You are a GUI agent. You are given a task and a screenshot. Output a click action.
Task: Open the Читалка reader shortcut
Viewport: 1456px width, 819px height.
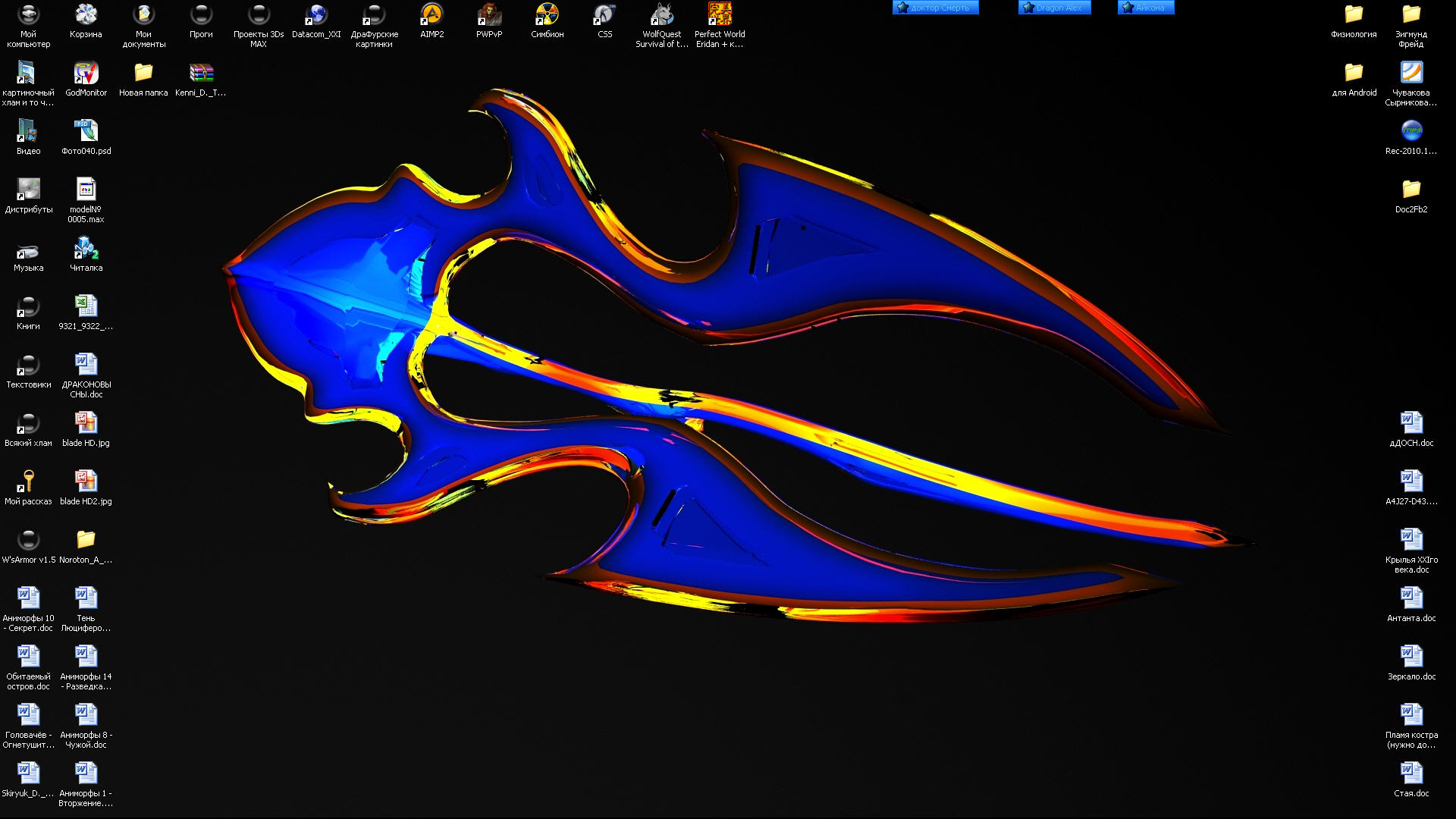click(x=86, y=249)
